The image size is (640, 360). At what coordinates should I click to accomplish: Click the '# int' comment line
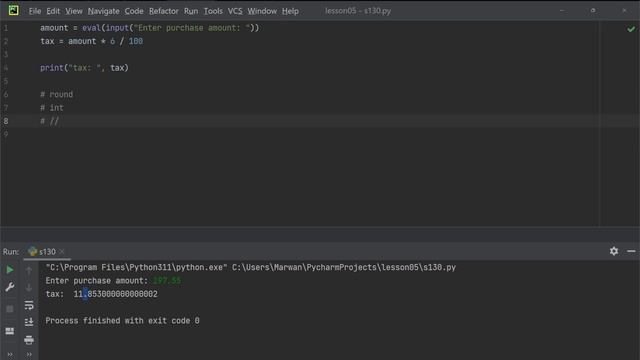pyautogui.click(x=52, y=108)
